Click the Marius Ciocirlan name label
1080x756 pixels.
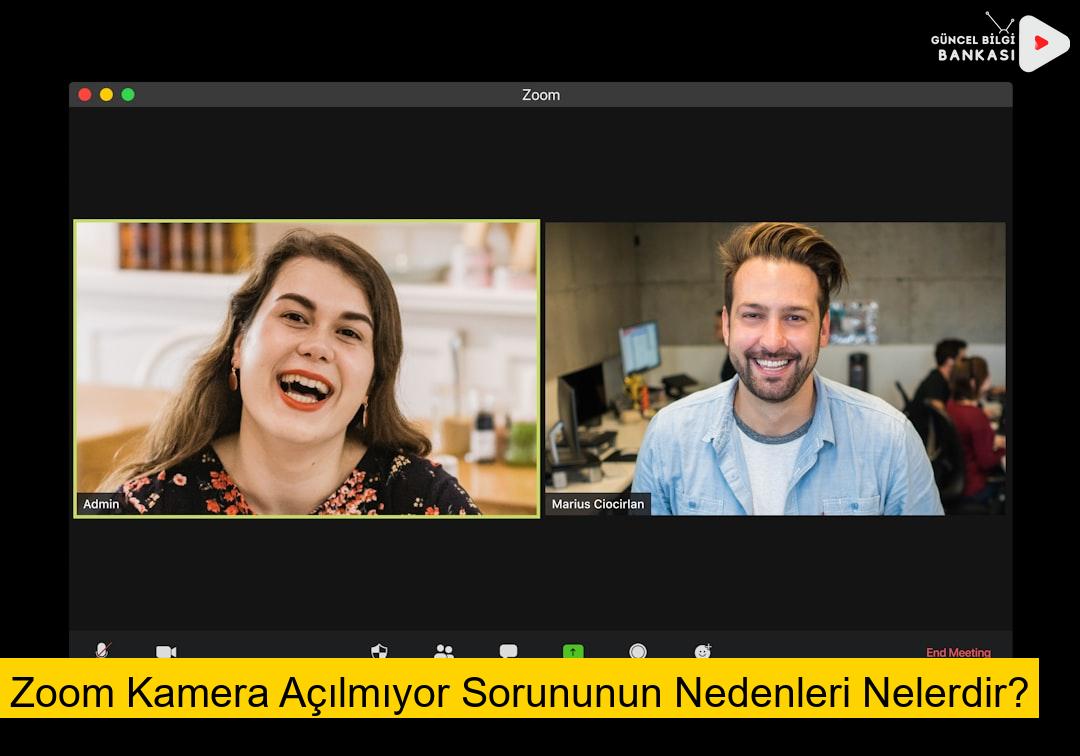(x=598, y=504)
